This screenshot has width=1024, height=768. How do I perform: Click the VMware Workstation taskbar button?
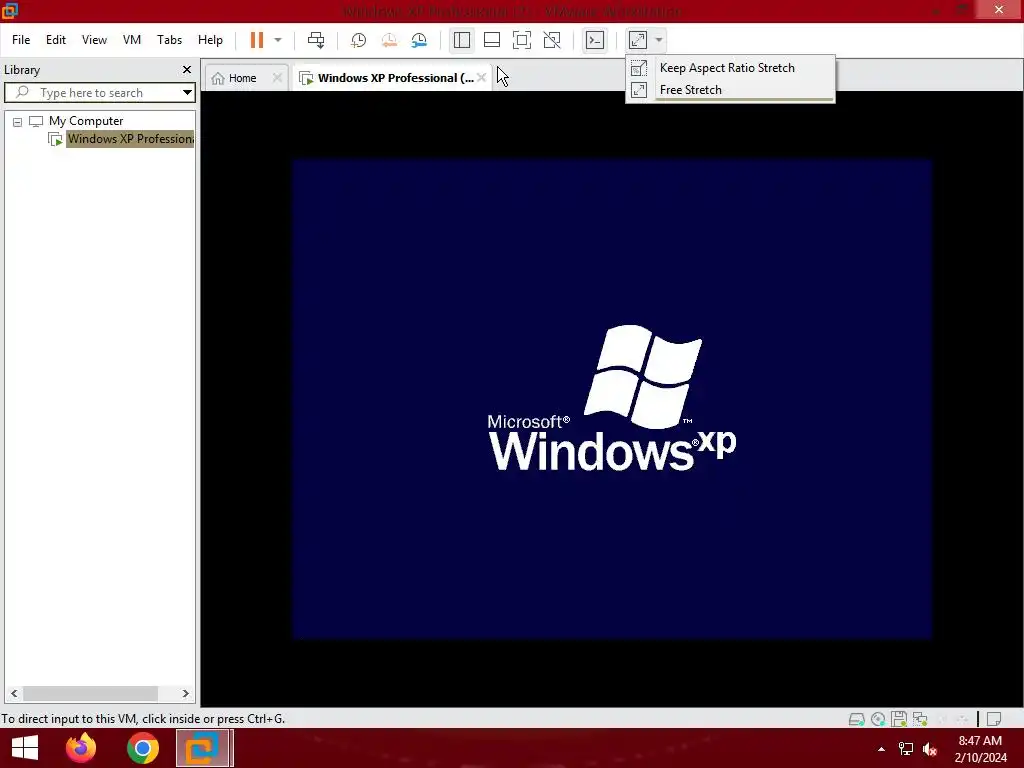point(204,748)
